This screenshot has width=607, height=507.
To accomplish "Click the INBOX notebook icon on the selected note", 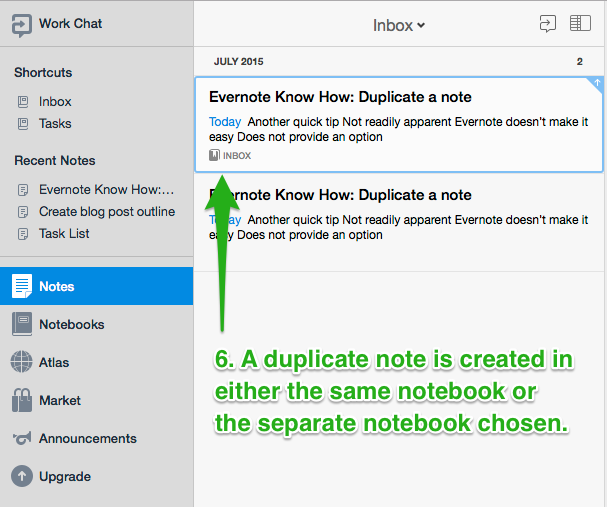I will pyautogui.click(x=214, y=155).
